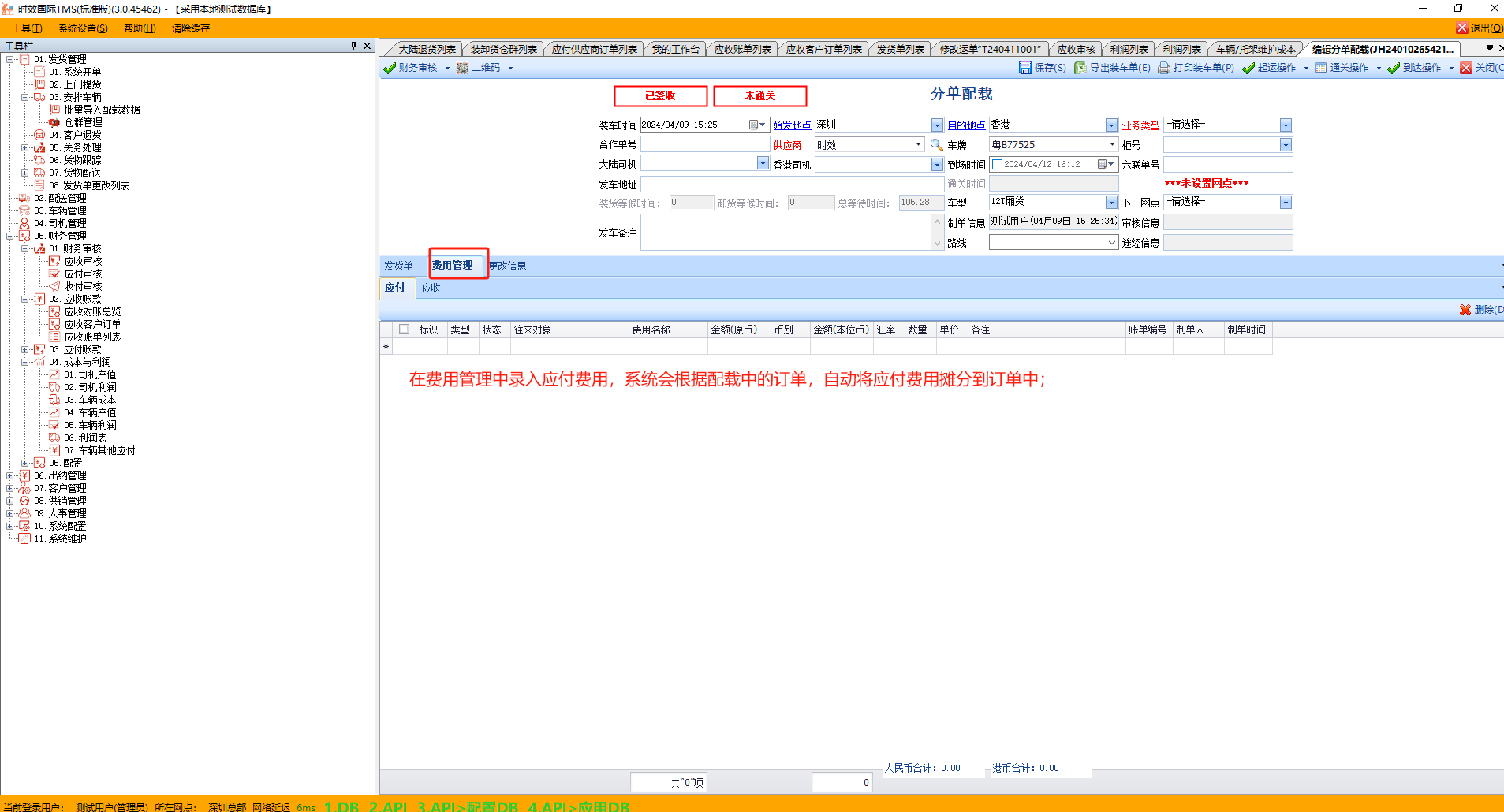Click the Save (保存) disk icon
Screen dimensions: 1504x812
pos(1024,68)
